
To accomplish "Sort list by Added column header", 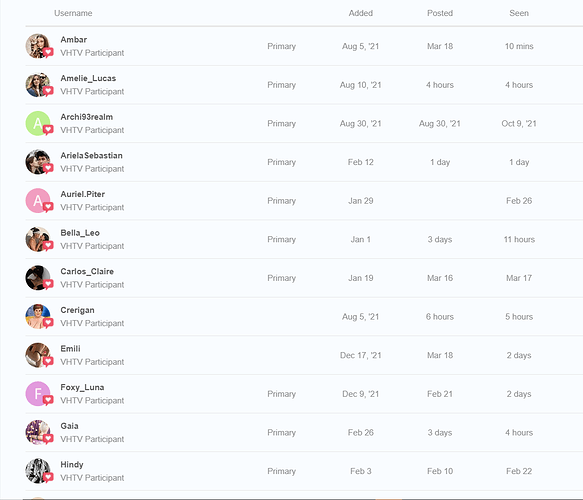I will tap(361, 13).
